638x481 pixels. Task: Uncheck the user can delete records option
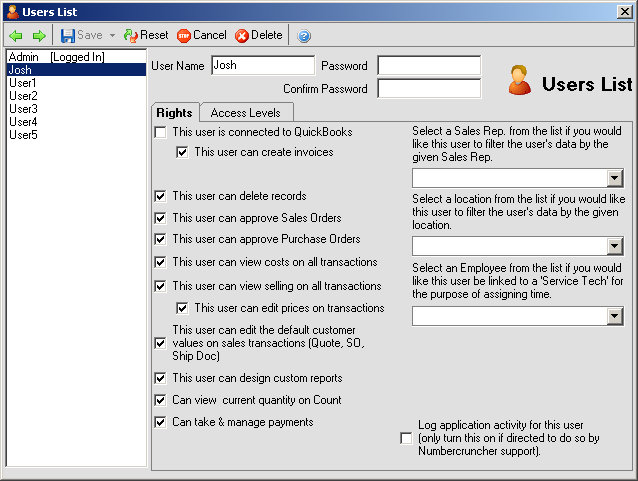161,196
